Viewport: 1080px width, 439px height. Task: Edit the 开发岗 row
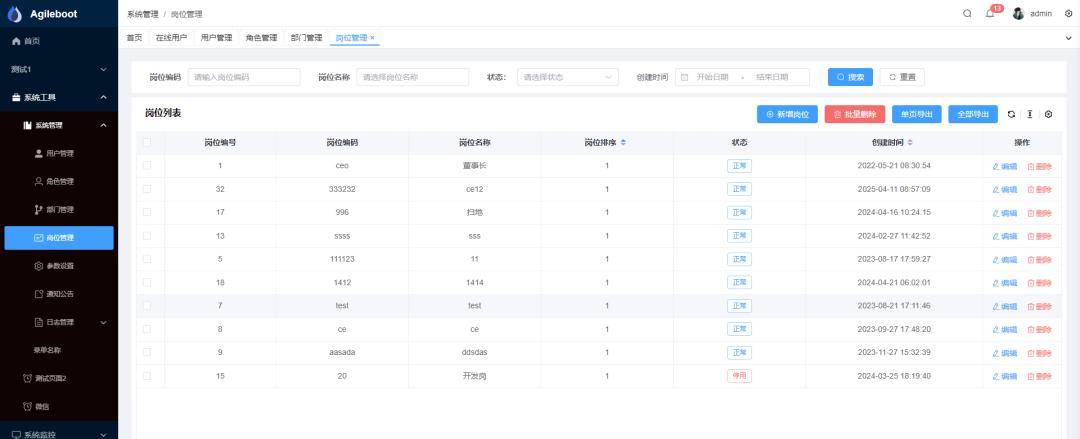coord(1004,376)
